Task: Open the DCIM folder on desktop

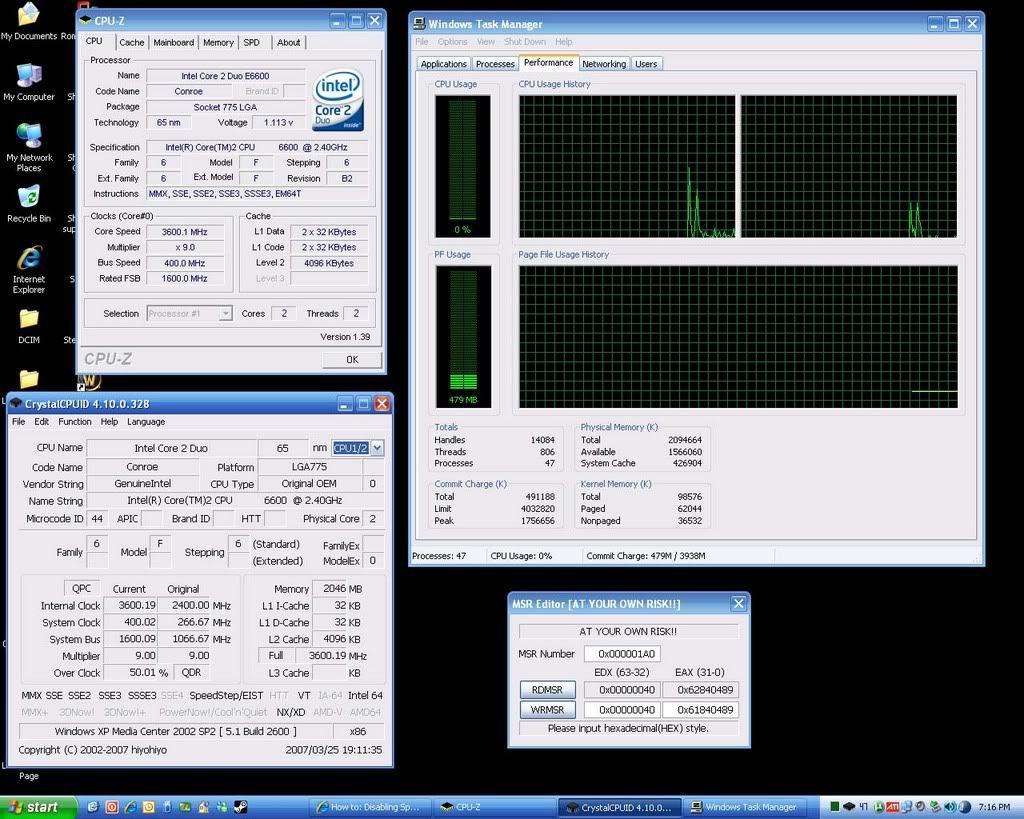Action: coord(29,320)
